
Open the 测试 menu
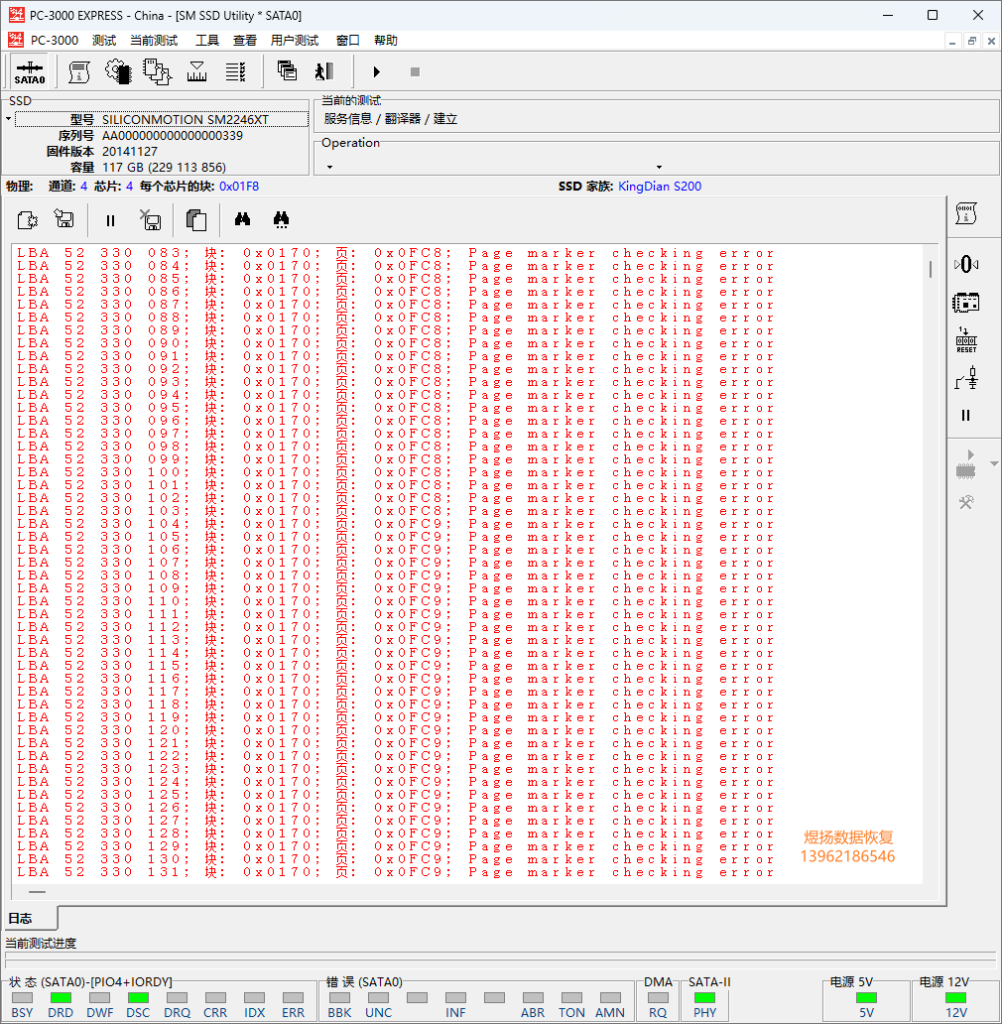click(104, 40)
